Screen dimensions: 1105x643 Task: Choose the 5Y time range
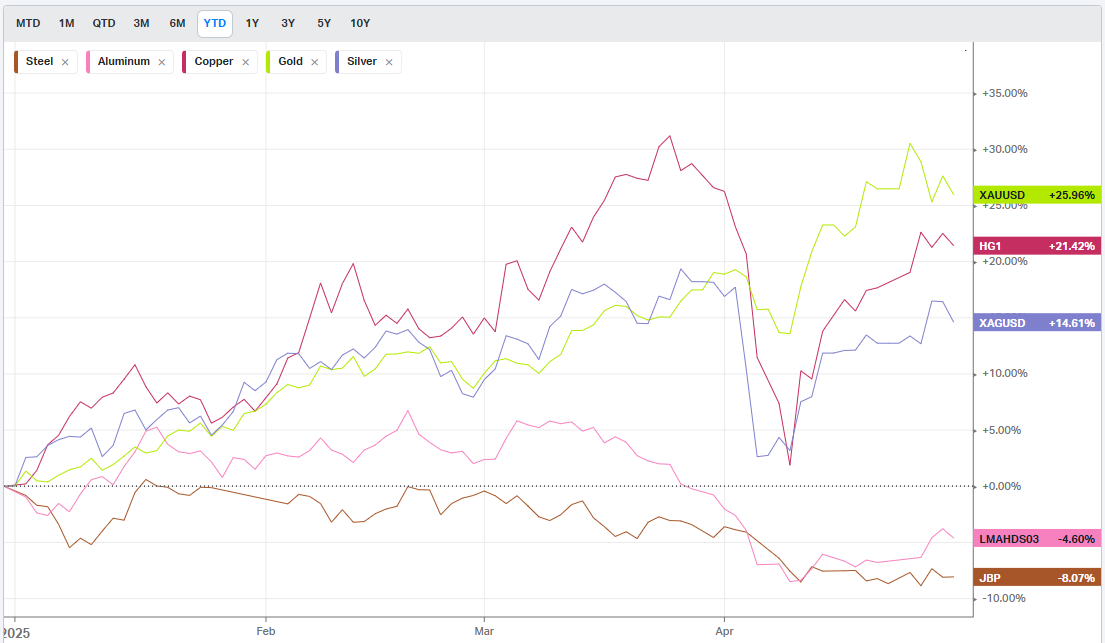(324, 23)
